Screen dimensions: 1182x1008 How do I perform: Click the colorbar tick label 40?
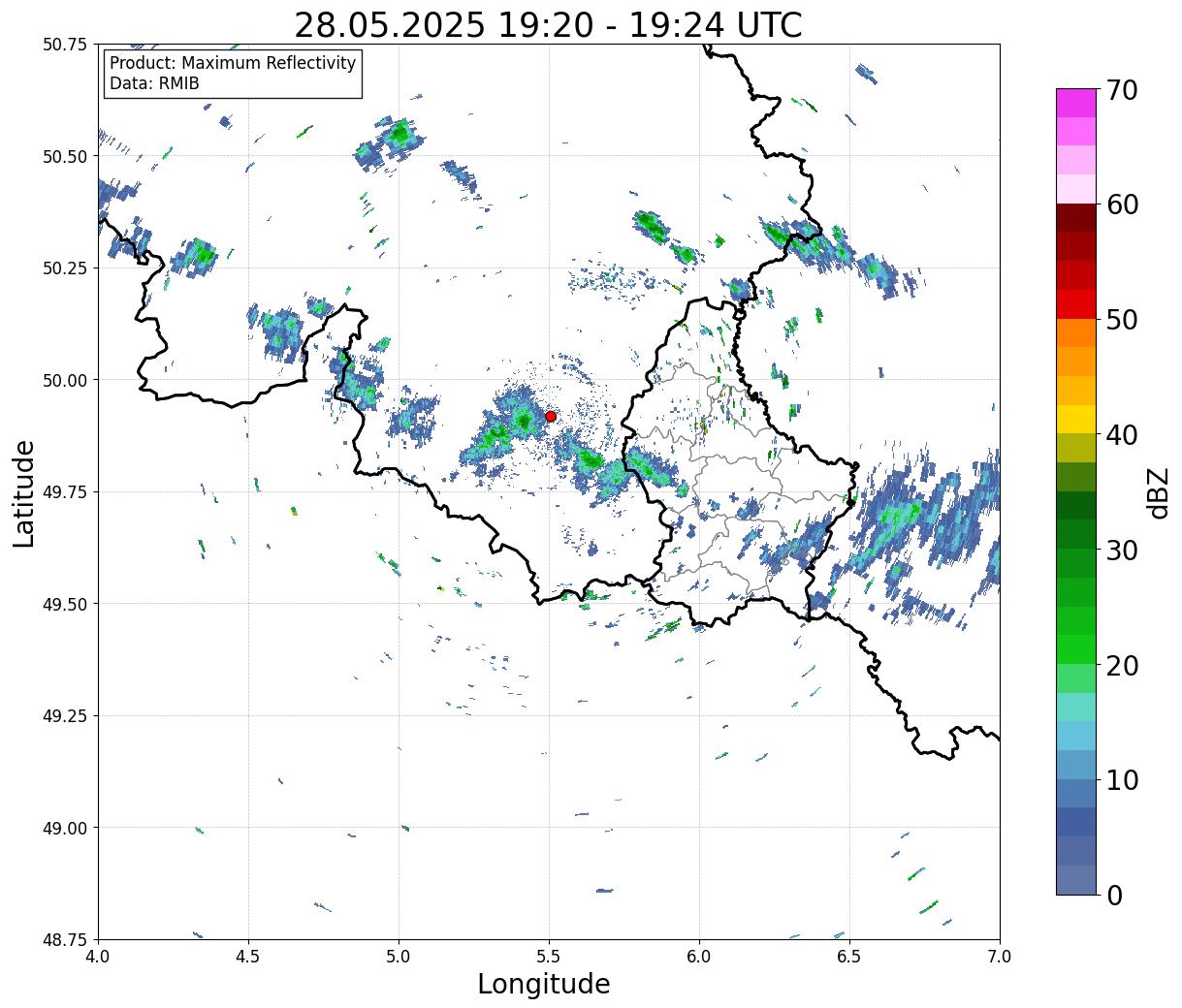pos(1121,435)
